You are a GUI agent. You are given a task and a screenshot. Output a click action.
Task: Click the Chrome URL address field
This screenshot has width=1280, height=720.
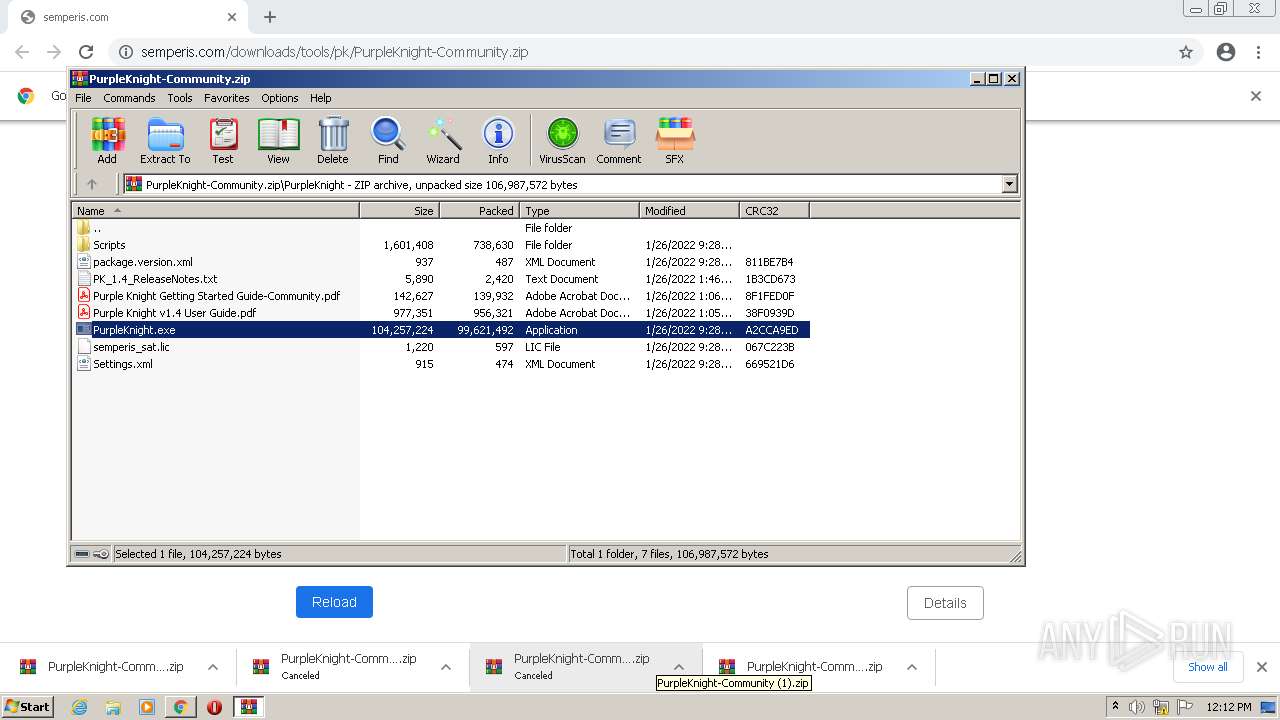[x=640, y=52]
